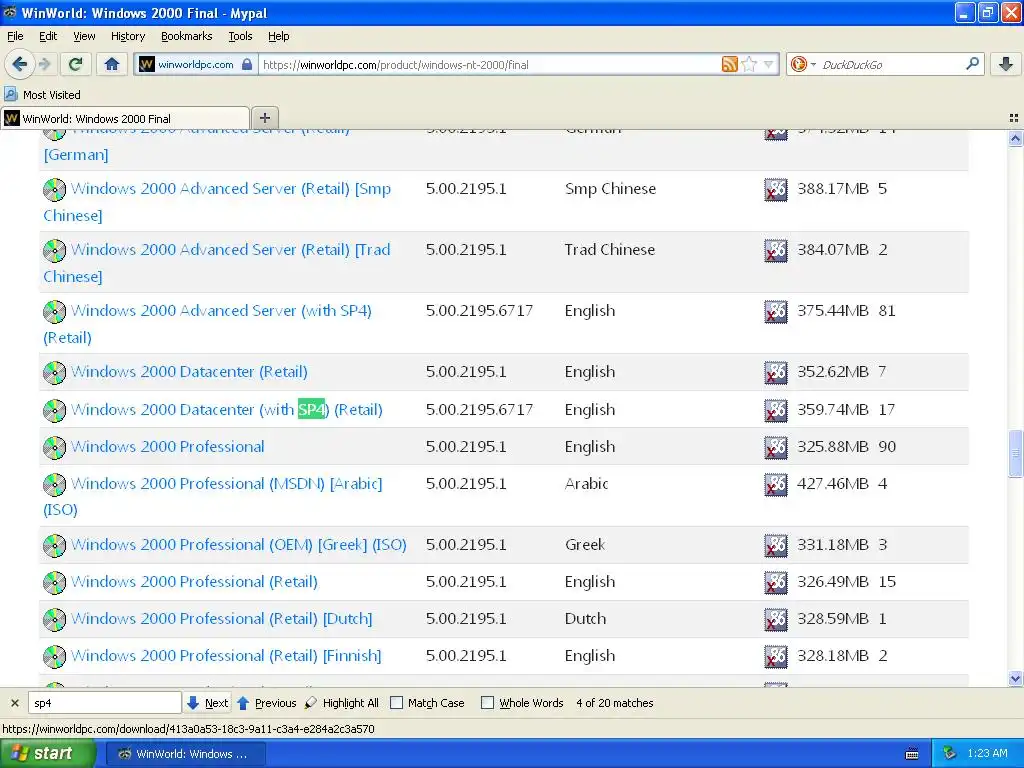Open the downloads arrow button

[x=1006, y=64]
